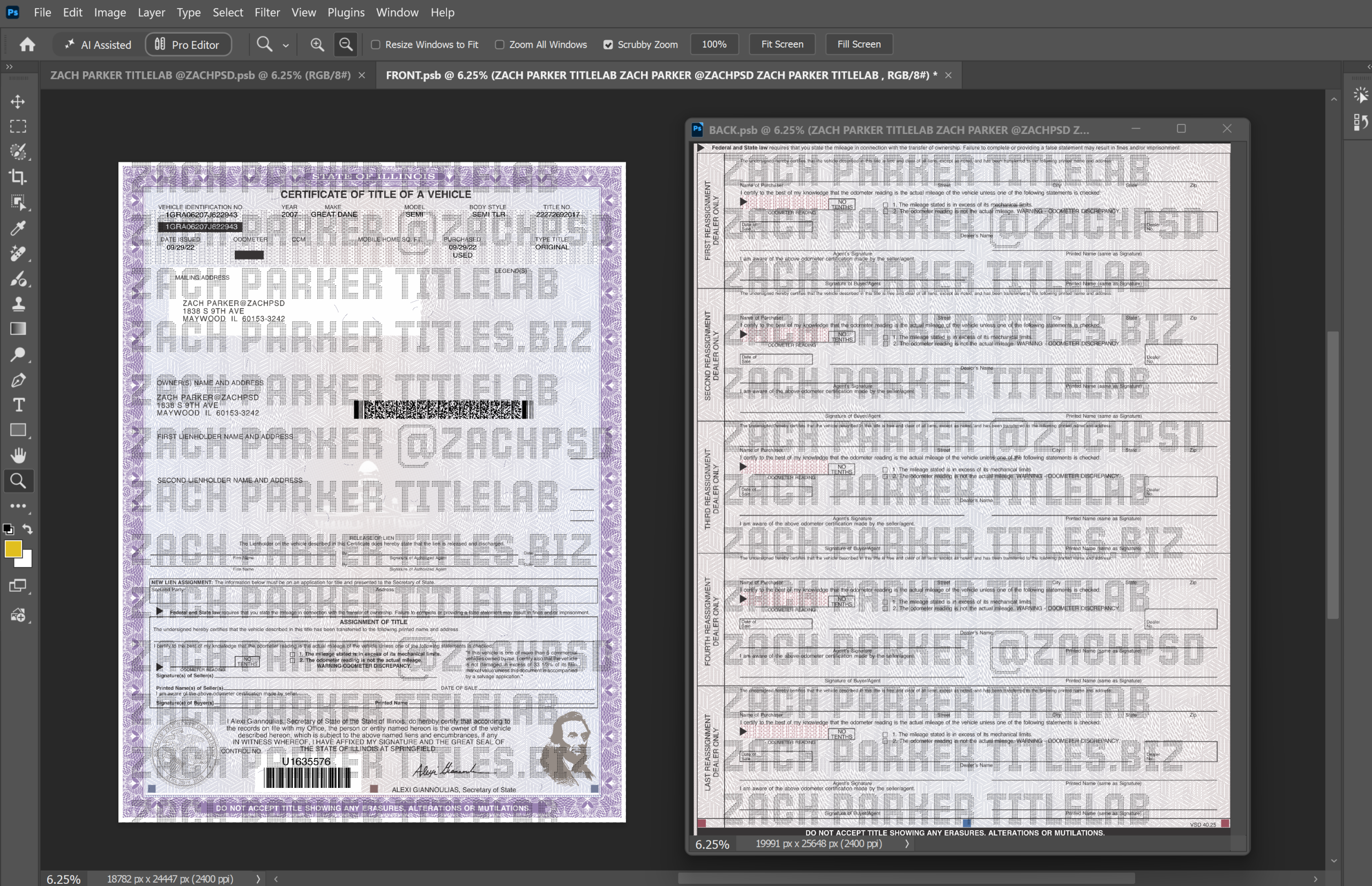Select the Rectangular Marquee tool
This screenshot has height=886, width=1372.
(x=18, y=126)
